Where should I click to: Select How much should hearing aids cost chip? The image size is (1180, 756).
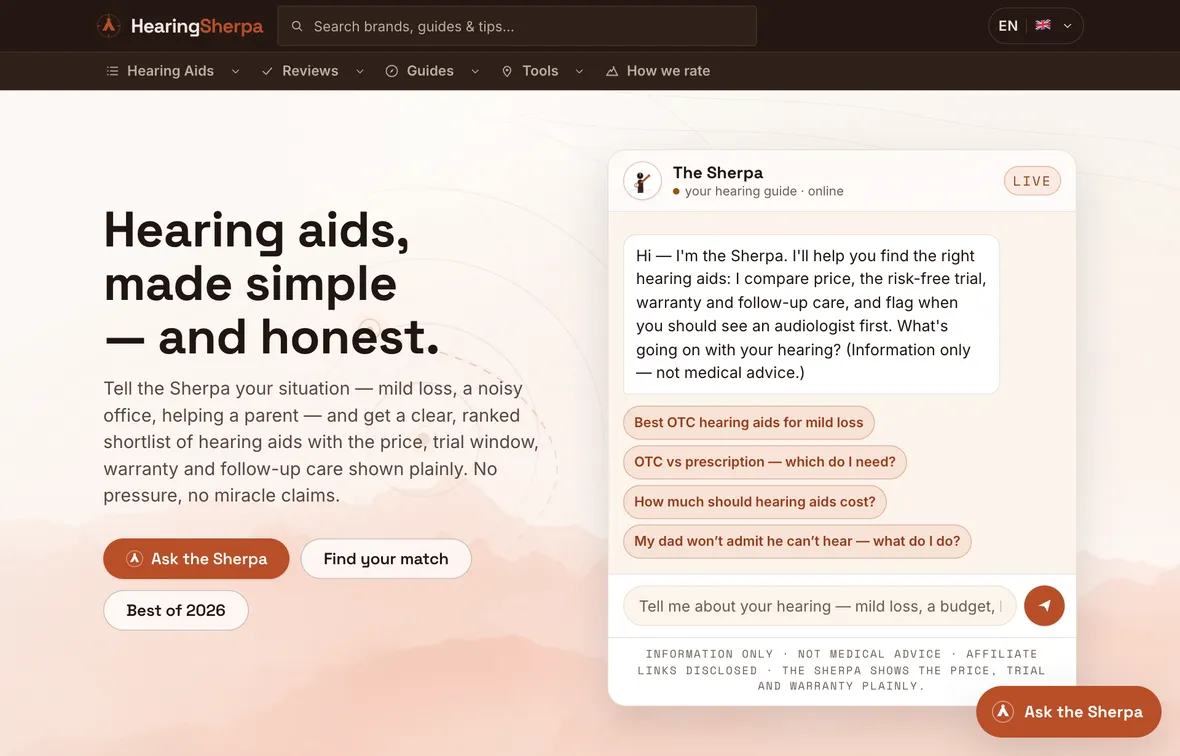755,502
